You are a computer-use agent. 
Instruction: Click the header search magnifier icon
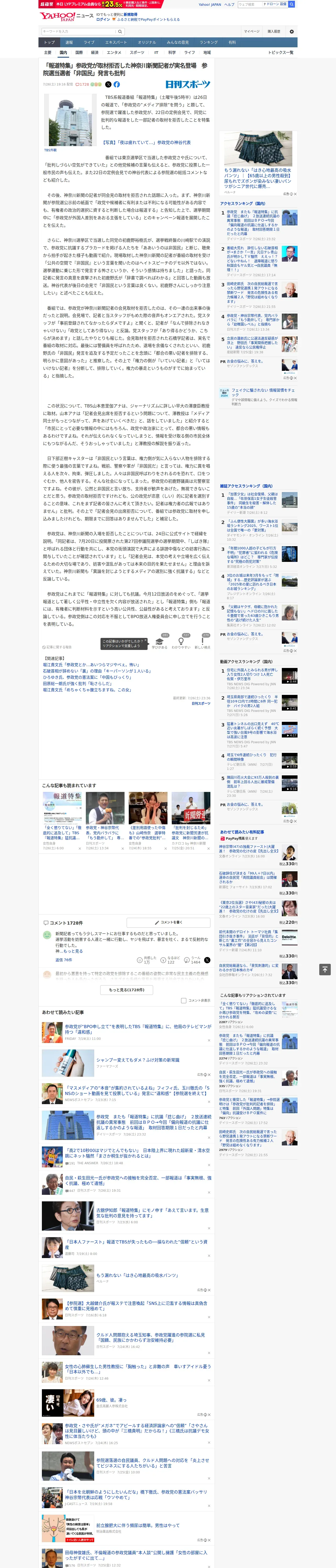[x=120, y=32]
